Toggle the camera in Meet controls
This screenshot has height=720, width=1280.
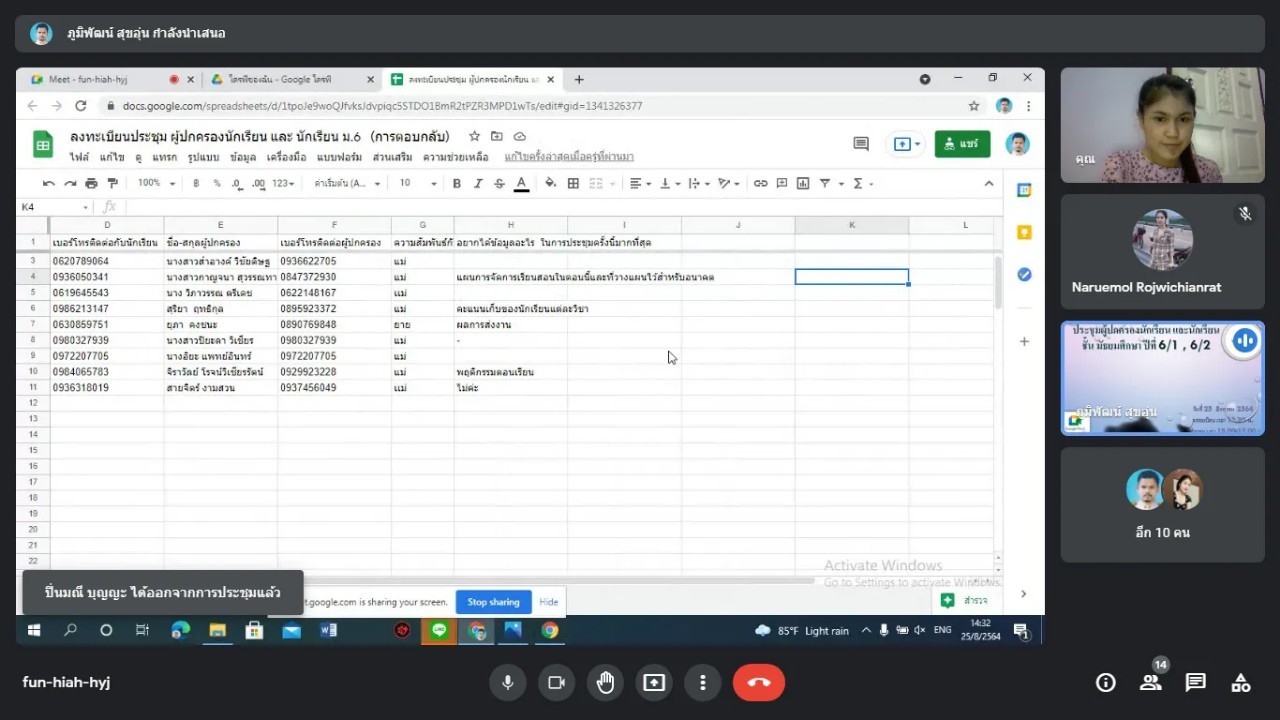coord(556,683)
